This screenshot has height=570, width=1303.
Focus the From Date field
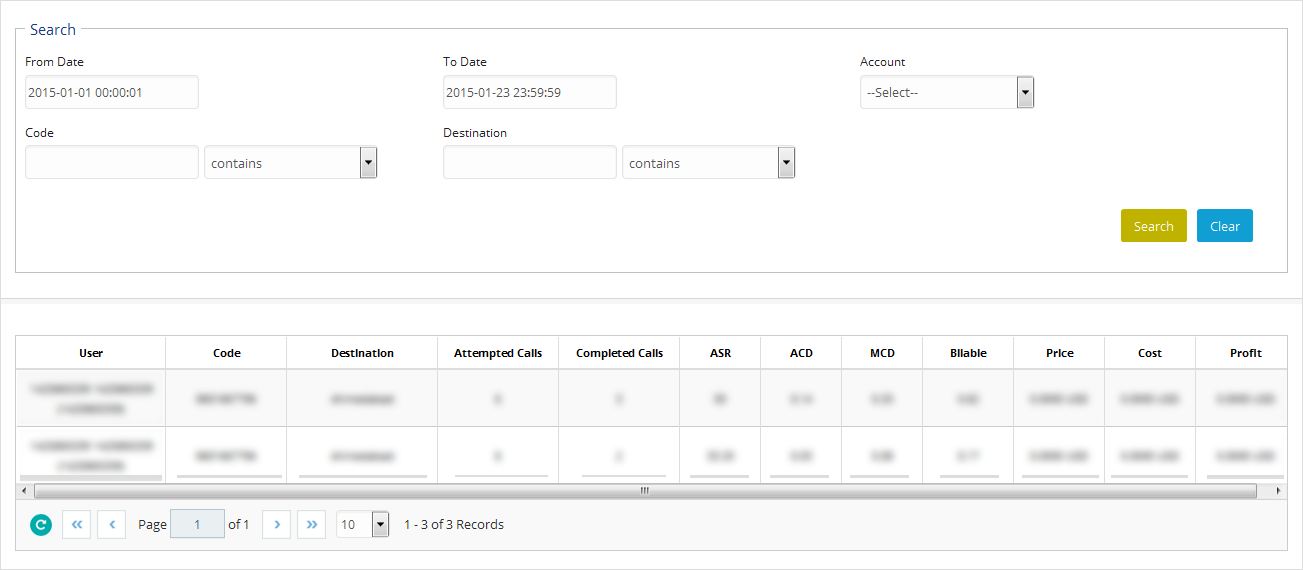click(112, 92)
